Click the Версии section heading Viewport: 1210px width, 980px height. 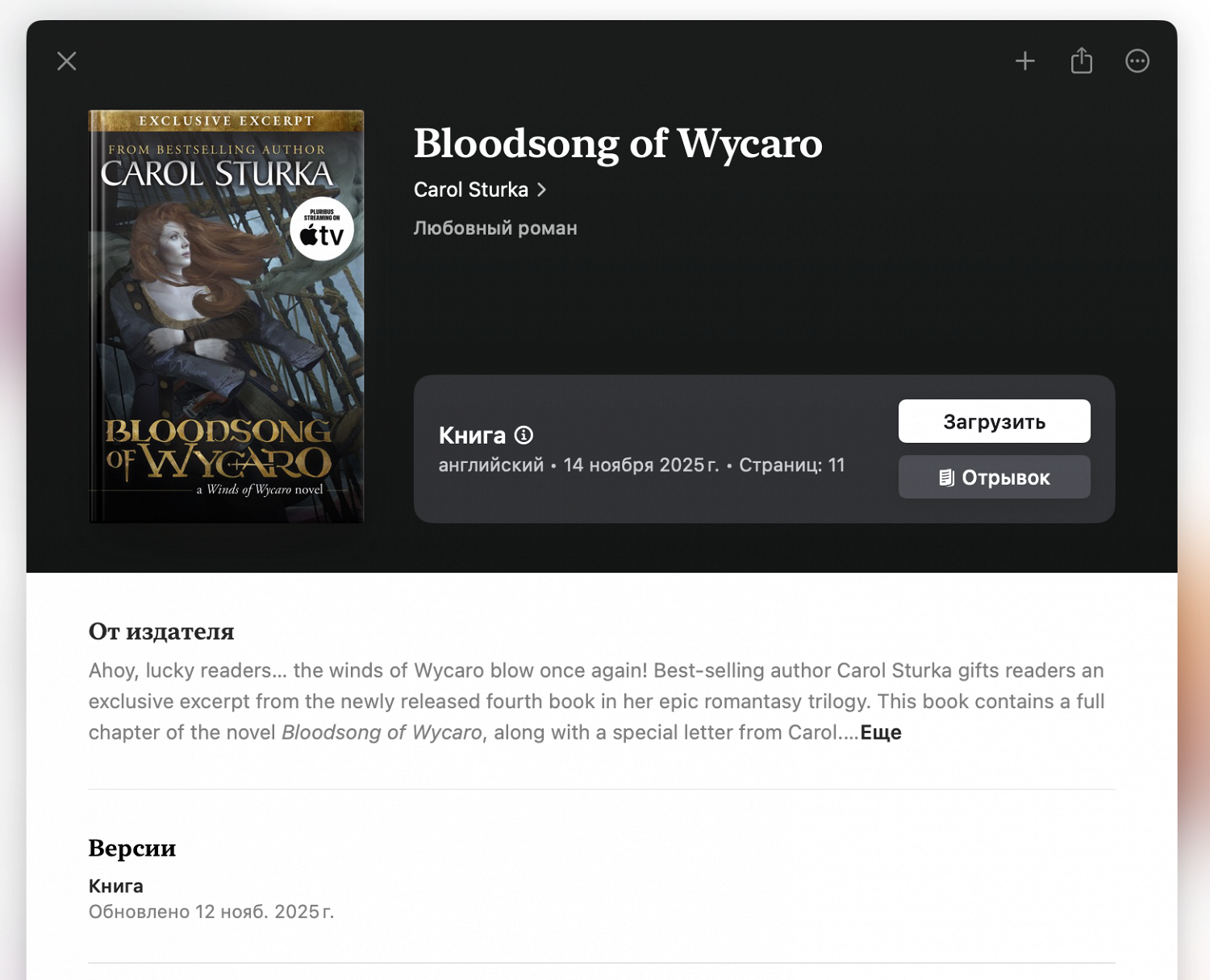pos(132,848)
